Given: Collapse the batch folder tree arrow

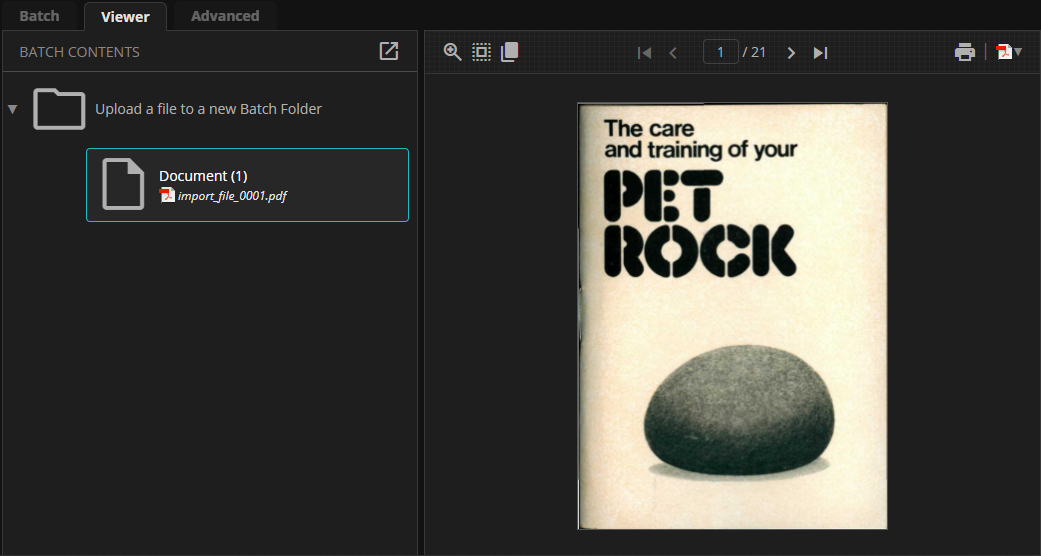Looking at the screenshot, I should (13, 109).
